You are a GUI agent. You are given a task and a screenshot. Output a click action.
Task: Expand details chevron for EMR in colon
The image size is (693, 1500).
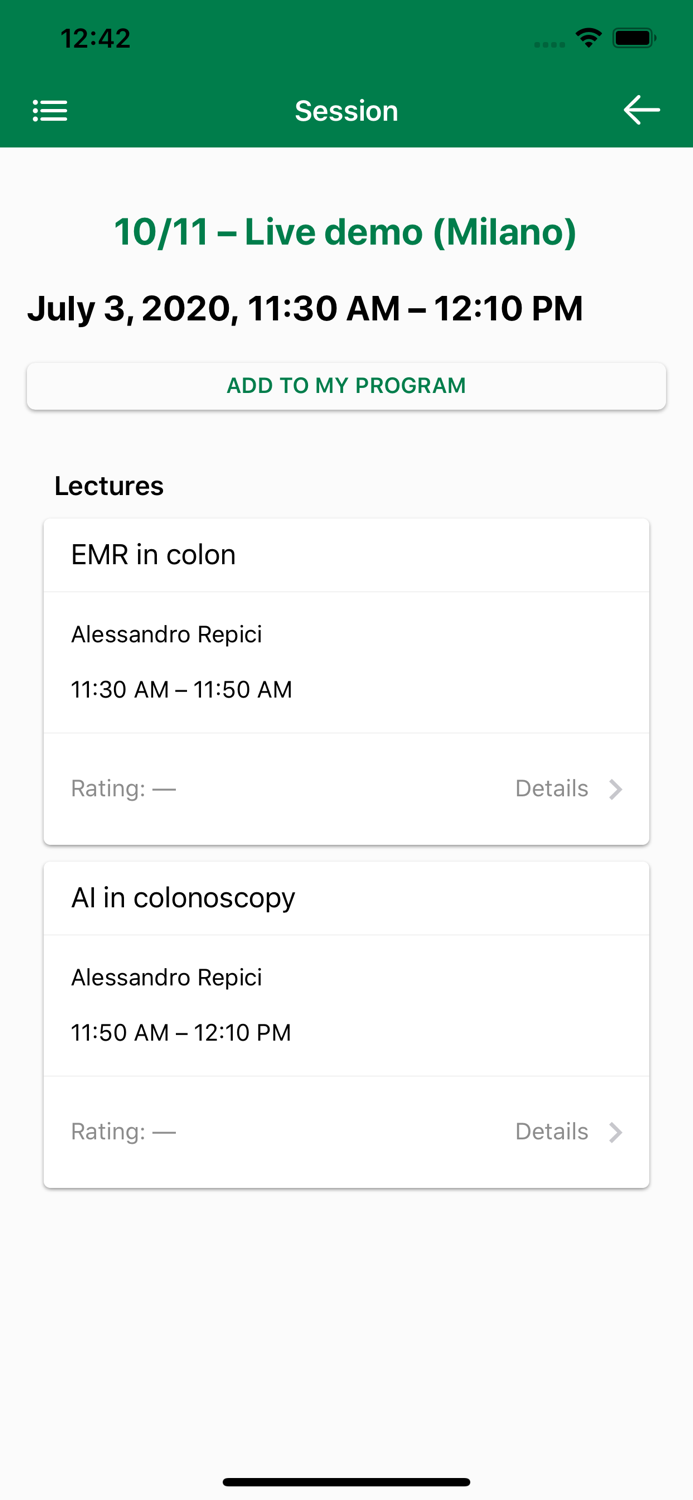coord(616,789)
